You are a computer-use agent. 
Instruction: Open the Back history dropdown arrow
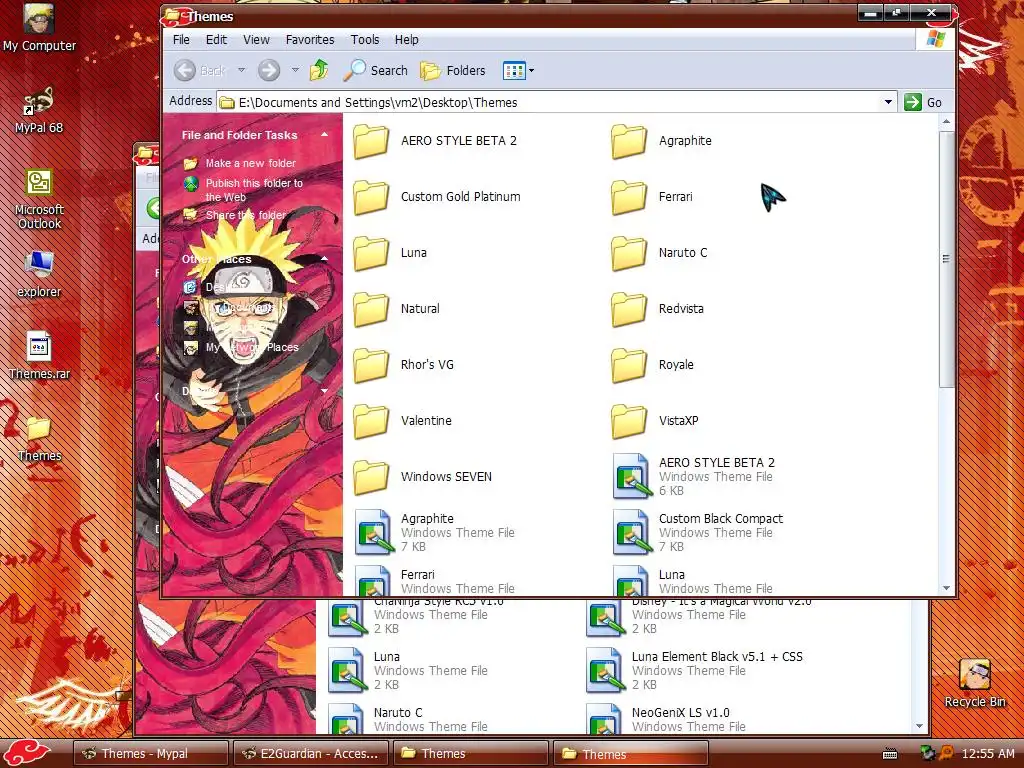pos(241,70)
